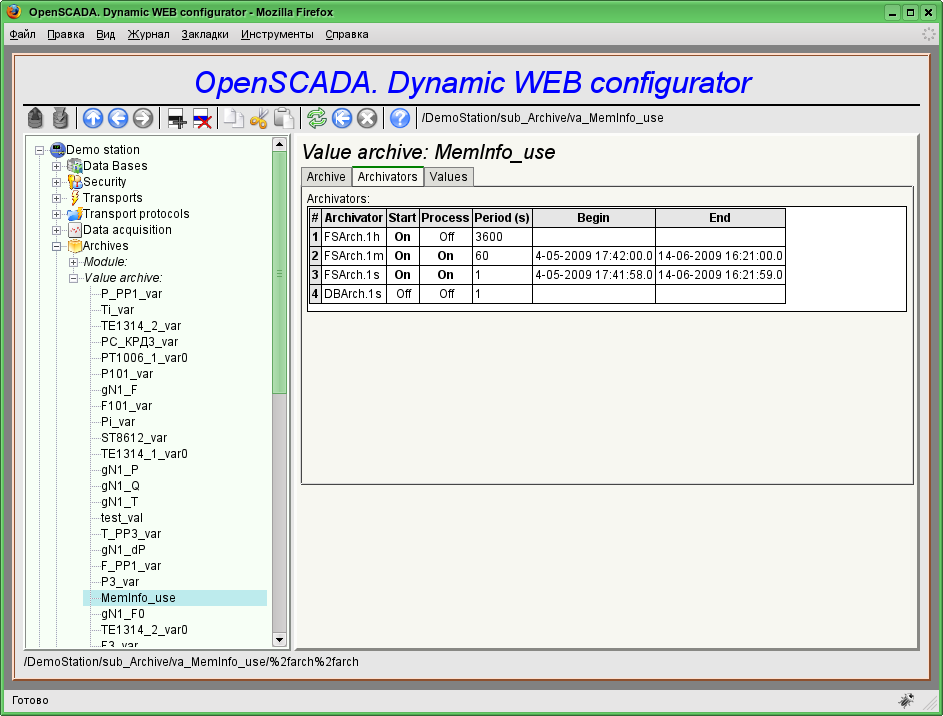The width and height of the screenshot is (943, 716).
Task: Click the Save to database toolbar icon
Action: click(60, 118)
